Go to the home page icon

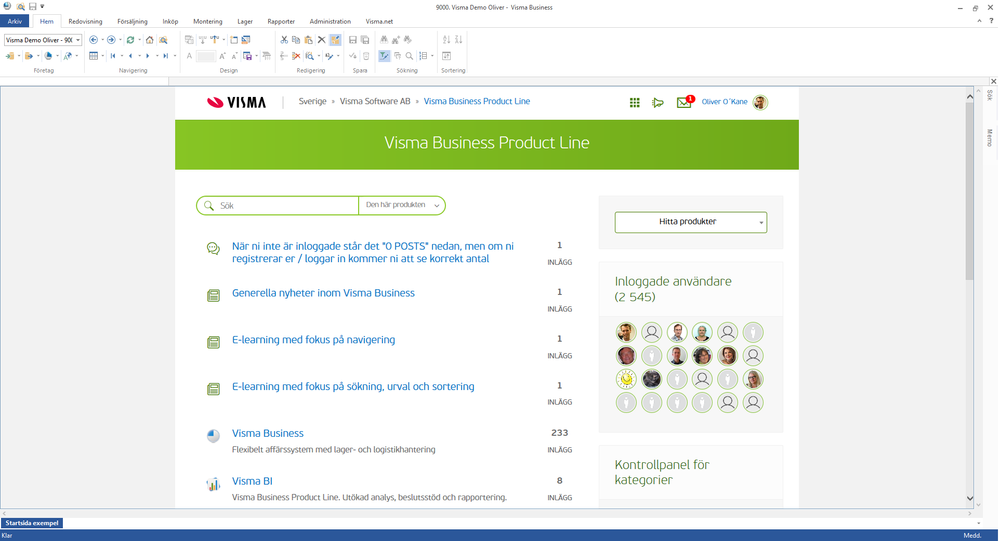(x=149, y=40)
